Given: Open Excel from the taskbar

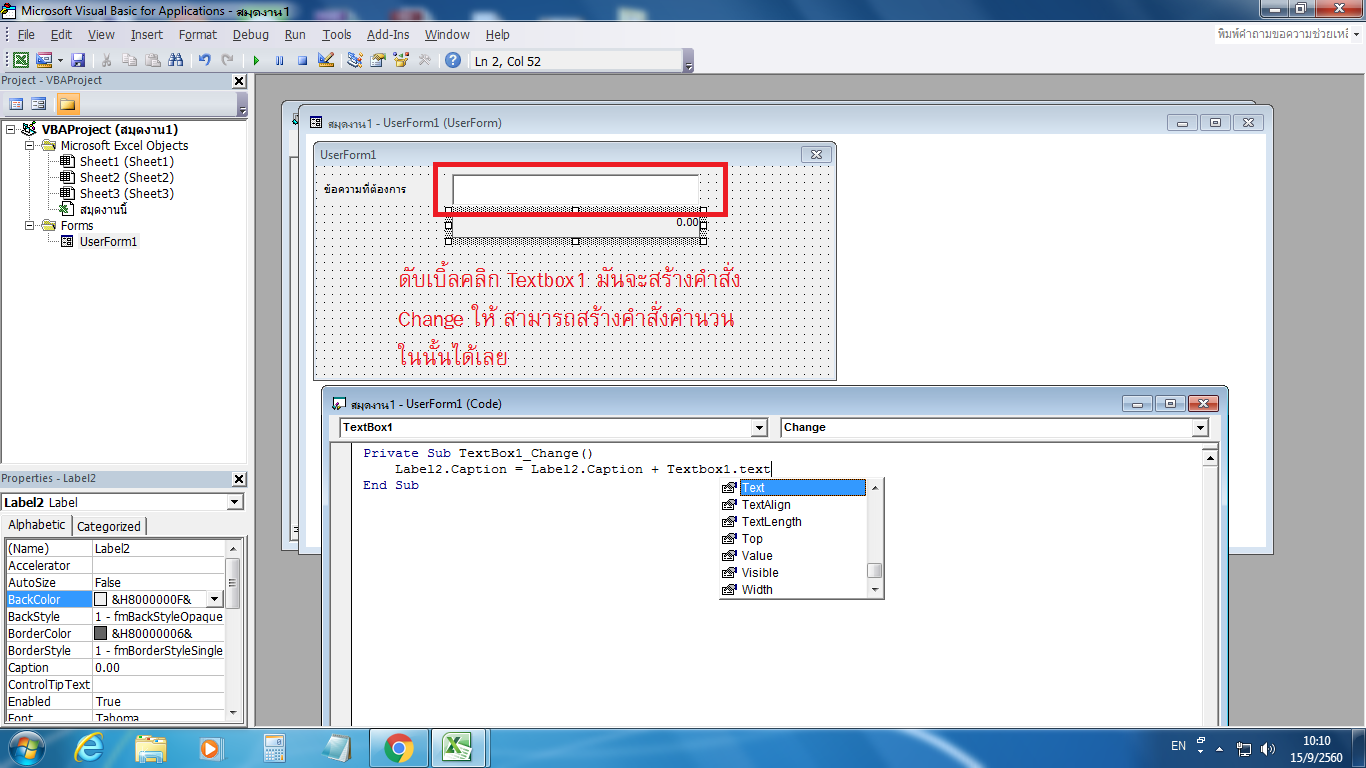Looking at the screenshot, I should click(x=458, y=747).
